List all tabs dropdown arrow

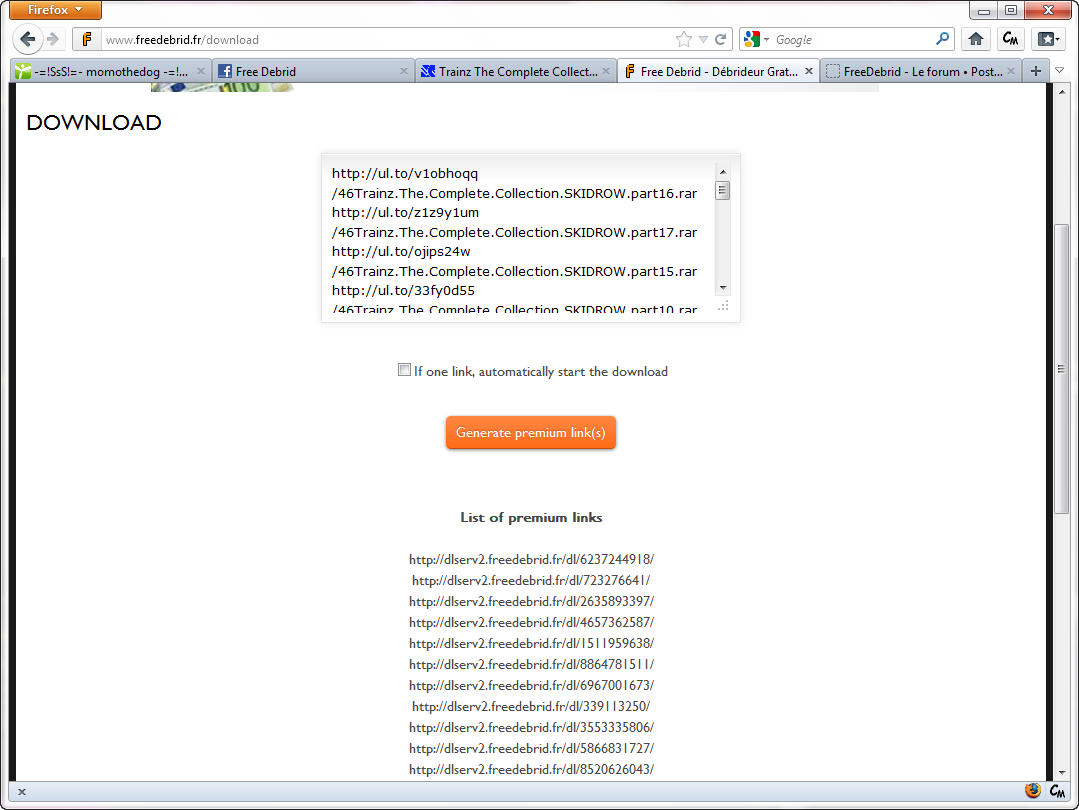tap(1060, 71)
